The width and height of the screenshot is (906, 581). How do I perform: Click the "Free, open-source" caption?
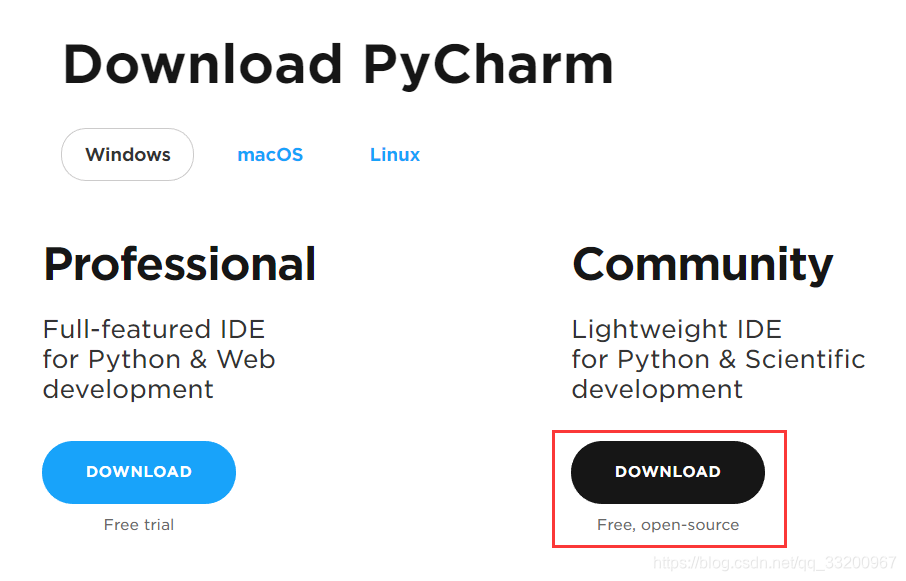(668, 524)
